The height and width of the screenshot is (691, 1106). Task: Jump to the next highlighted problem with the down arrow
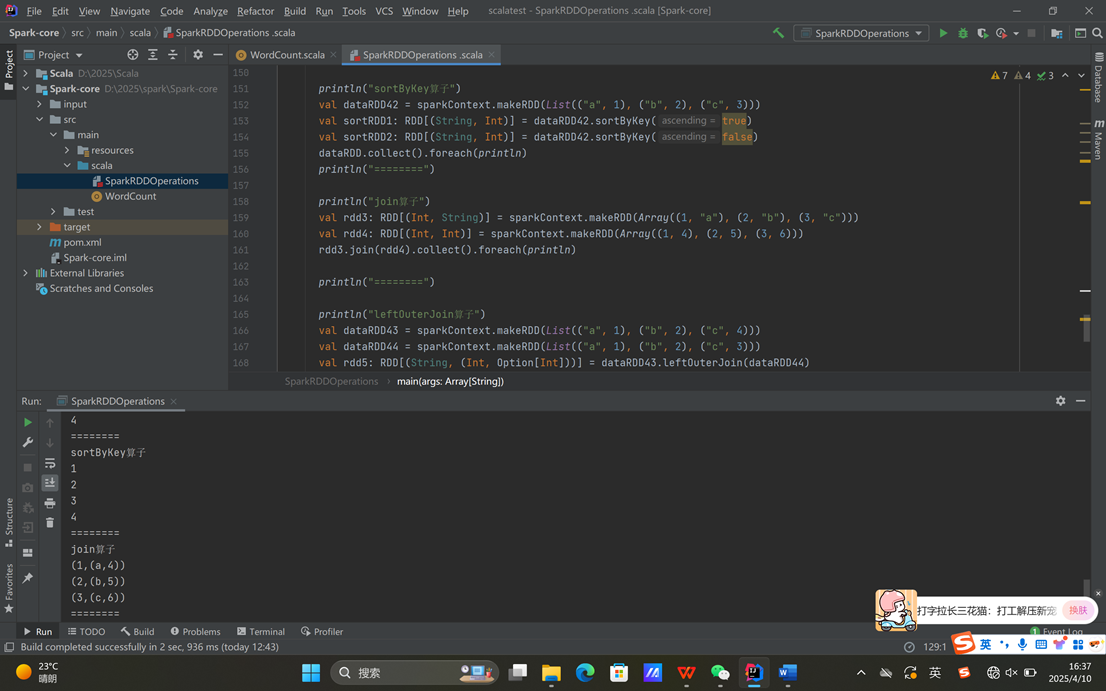[x=1081, y=75]
